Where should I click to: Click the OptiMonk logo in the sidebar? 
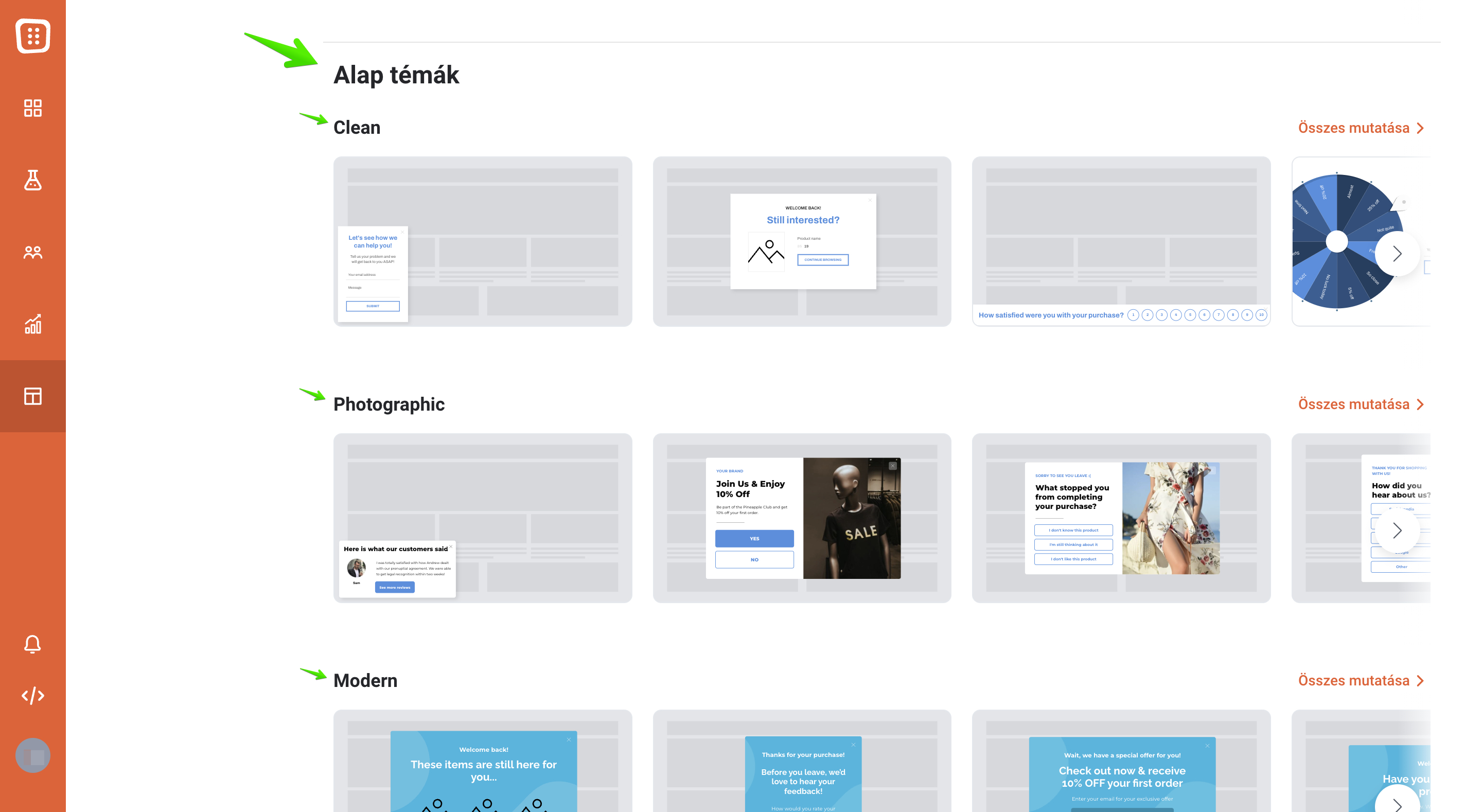[x=33, y=36]
